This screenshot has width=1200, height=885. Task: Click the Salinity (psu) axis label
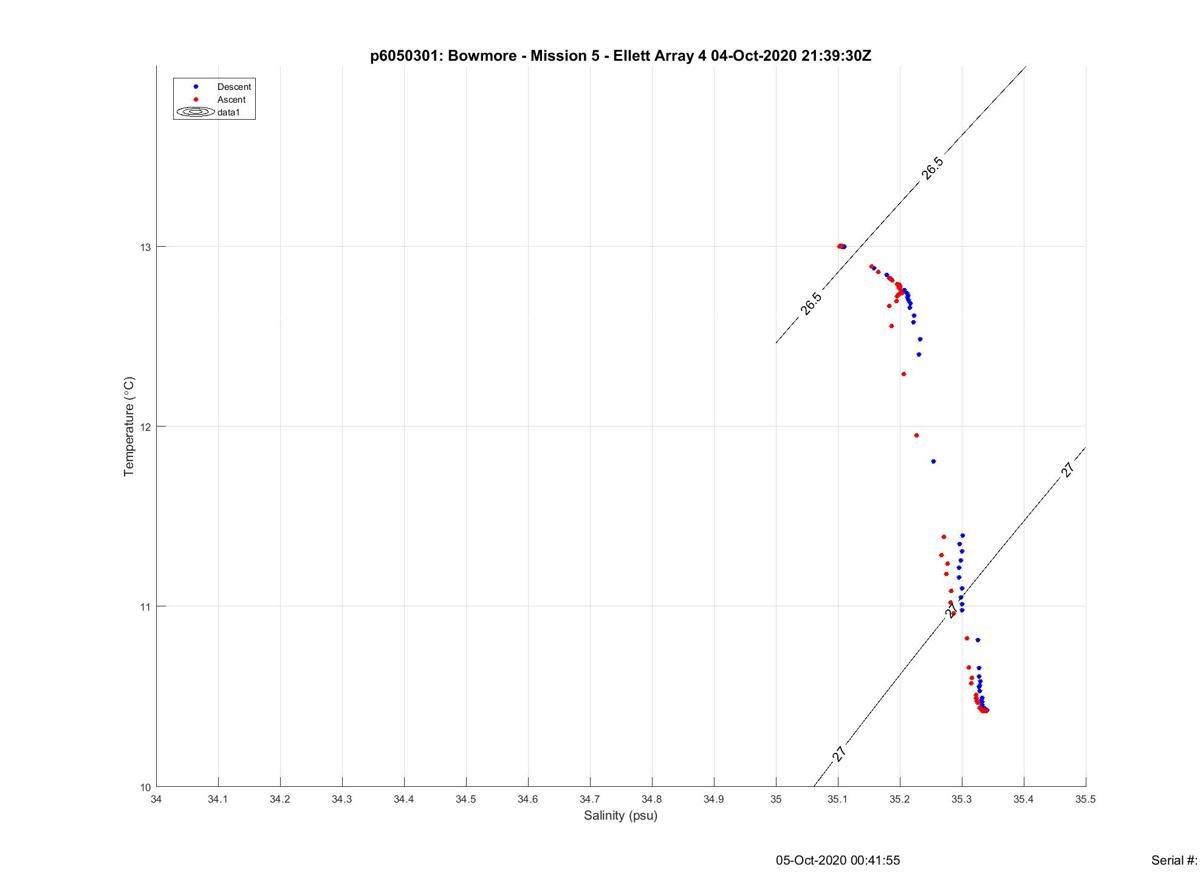click(620, 815)
